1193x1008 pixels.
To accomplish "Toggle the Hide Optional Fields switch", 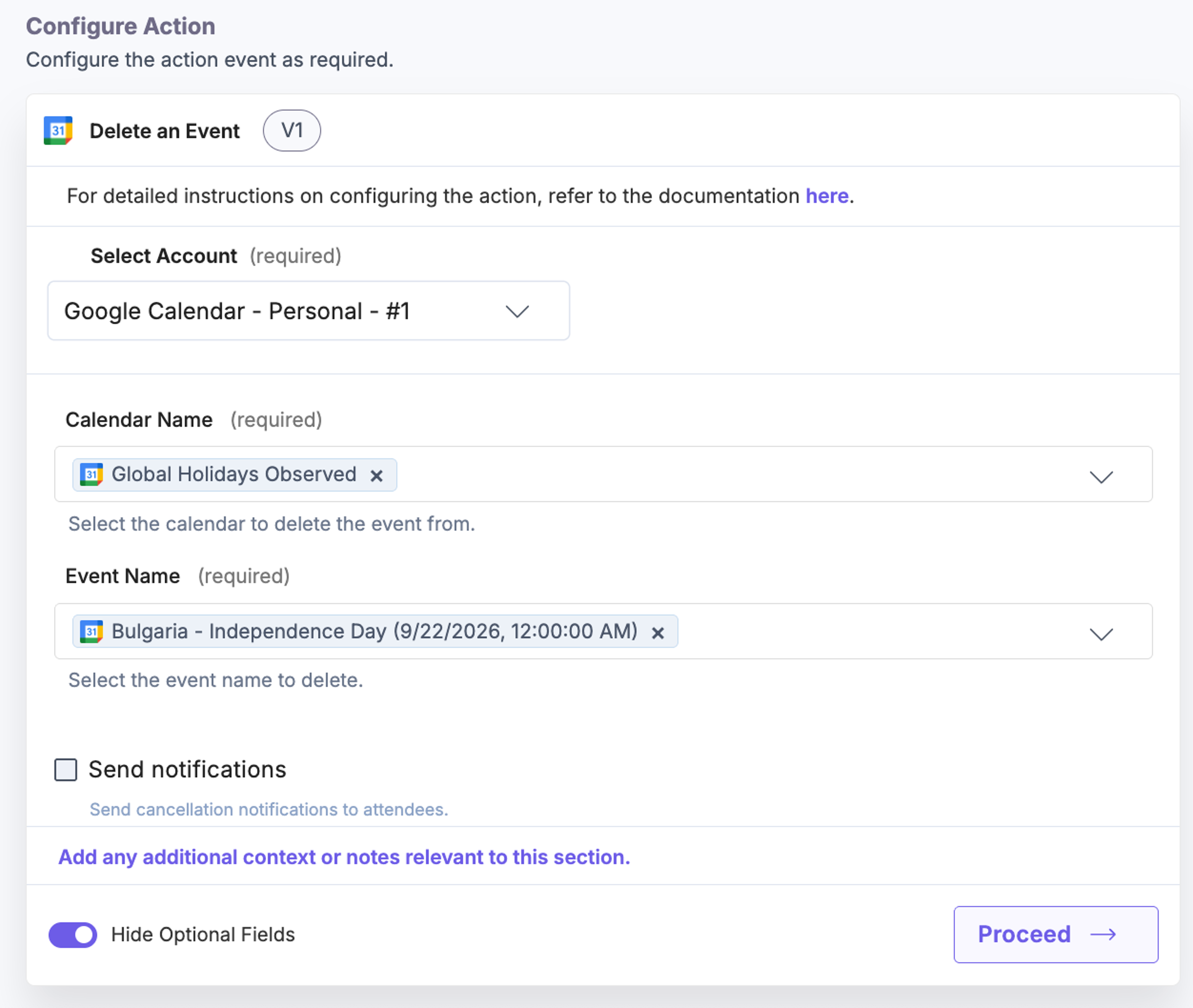I will [x=73, y=935].
